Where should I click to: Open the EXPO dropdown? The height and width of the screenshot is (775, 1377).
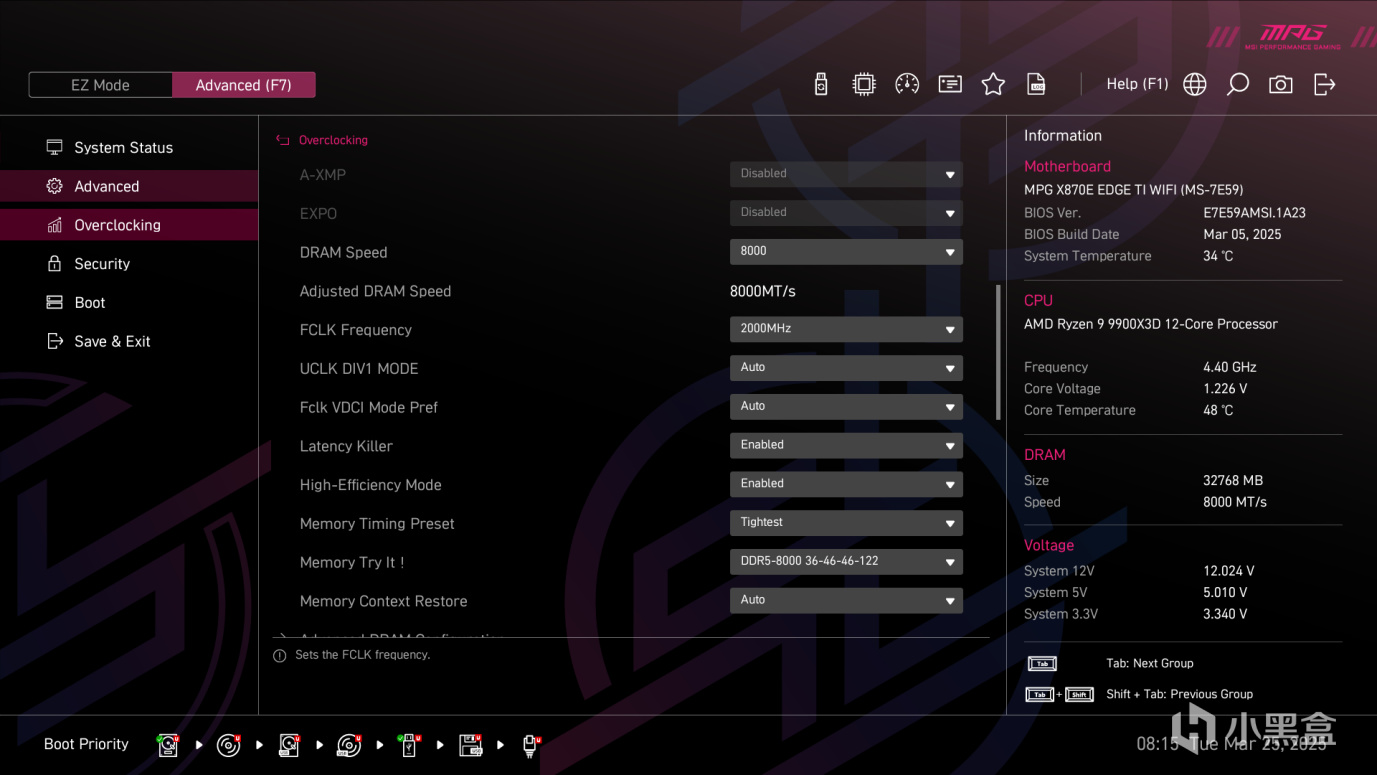846,213
